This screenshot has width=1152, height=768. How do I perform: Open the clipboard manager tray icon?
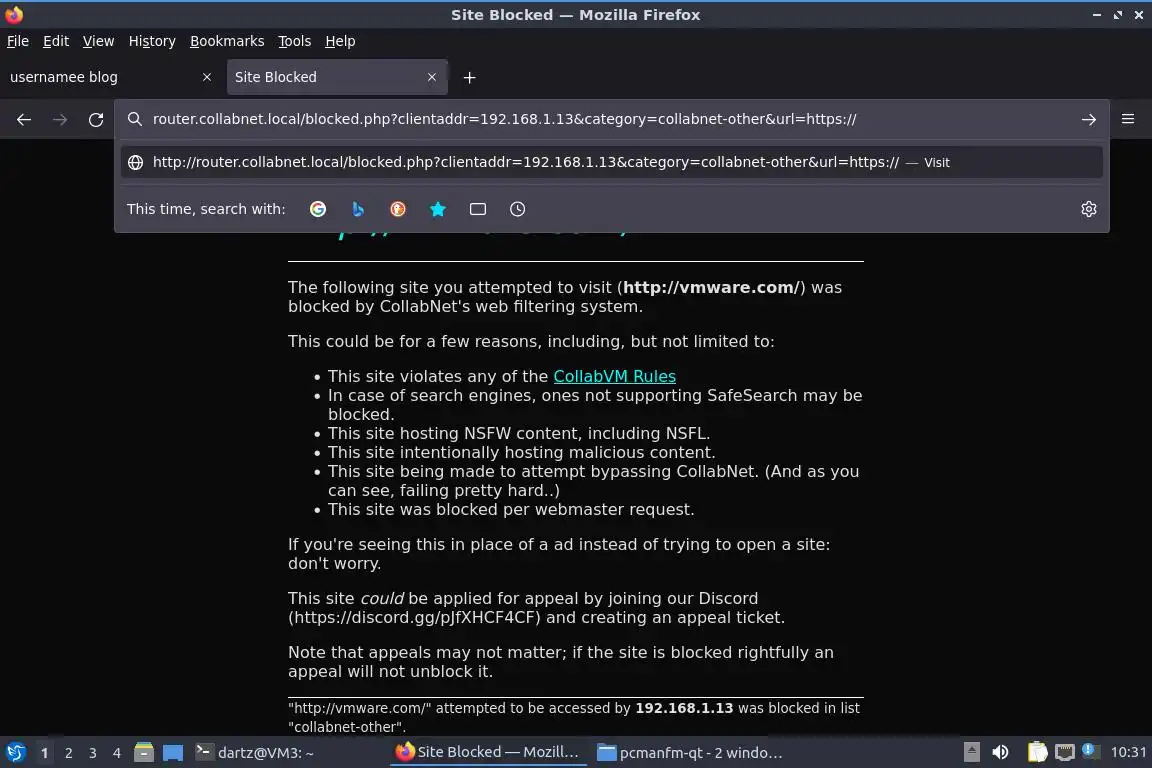1037,752
